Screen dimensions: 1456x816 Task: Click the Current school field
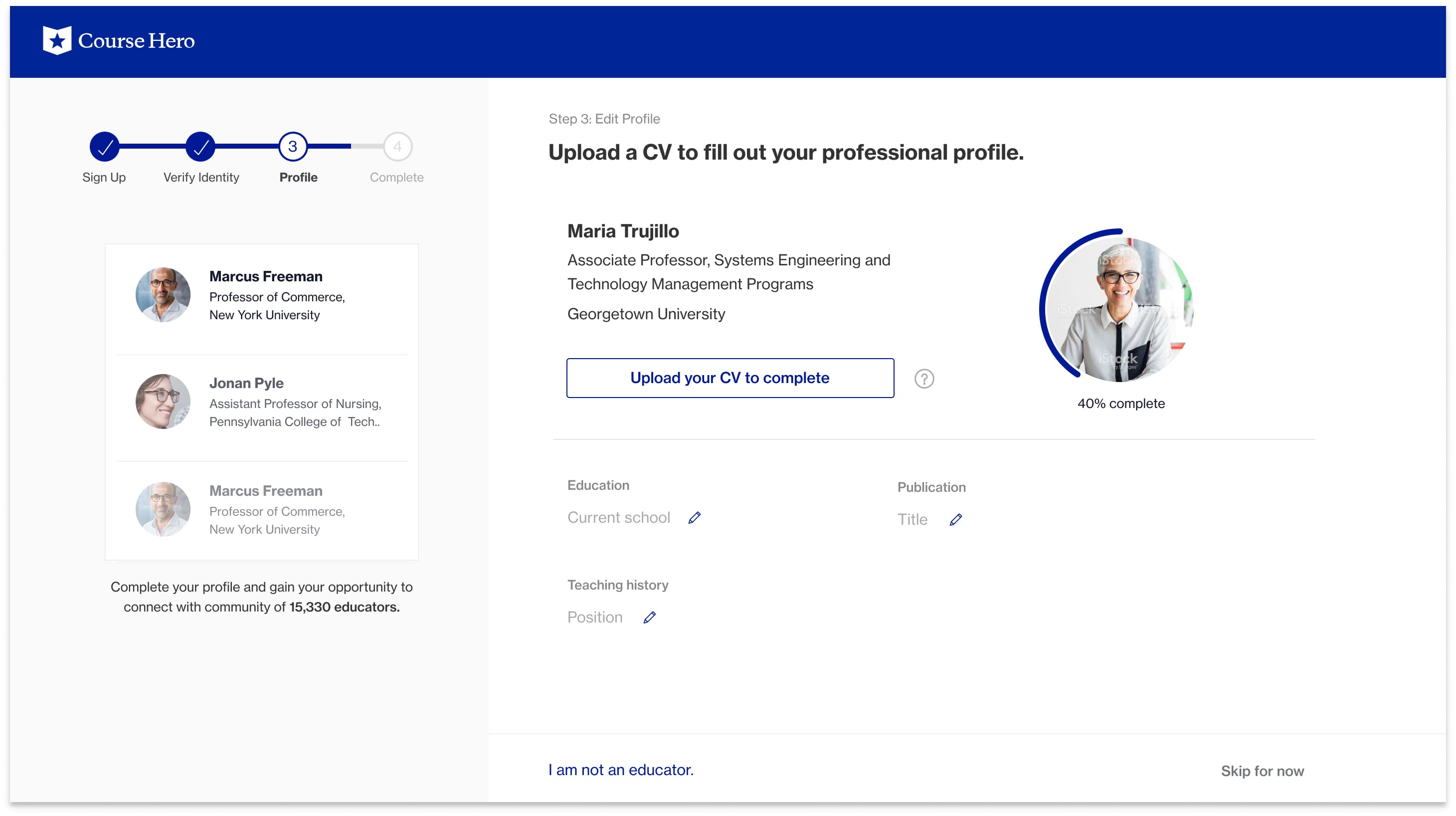pos(618,517)
